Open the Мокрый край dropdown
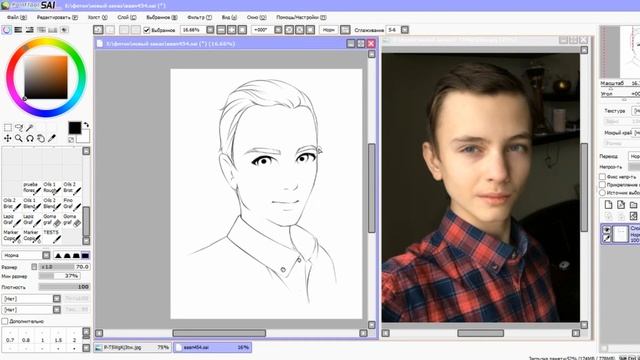 pos(636,133)
